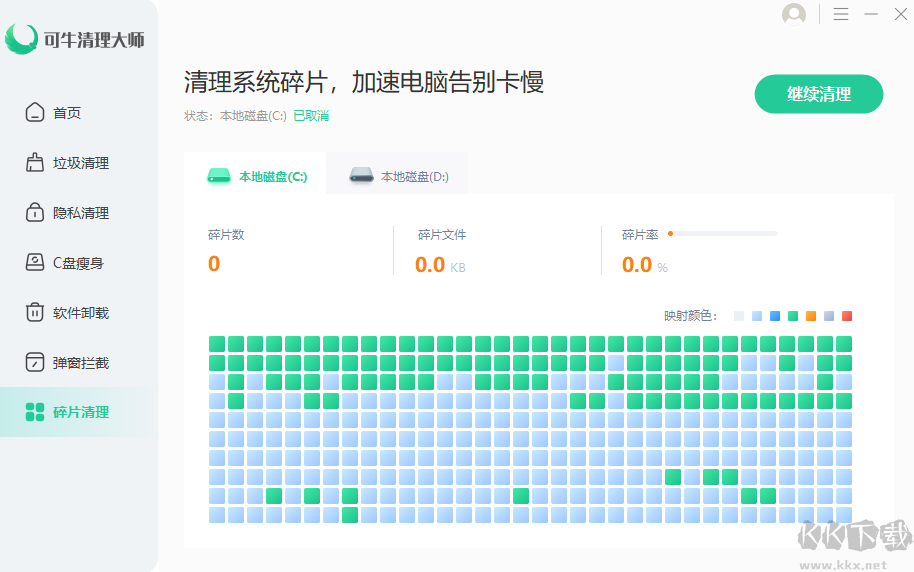Click the 碎片文件 value 0.0 KB
The image size is (914, 572).
[x=440, y=265]
